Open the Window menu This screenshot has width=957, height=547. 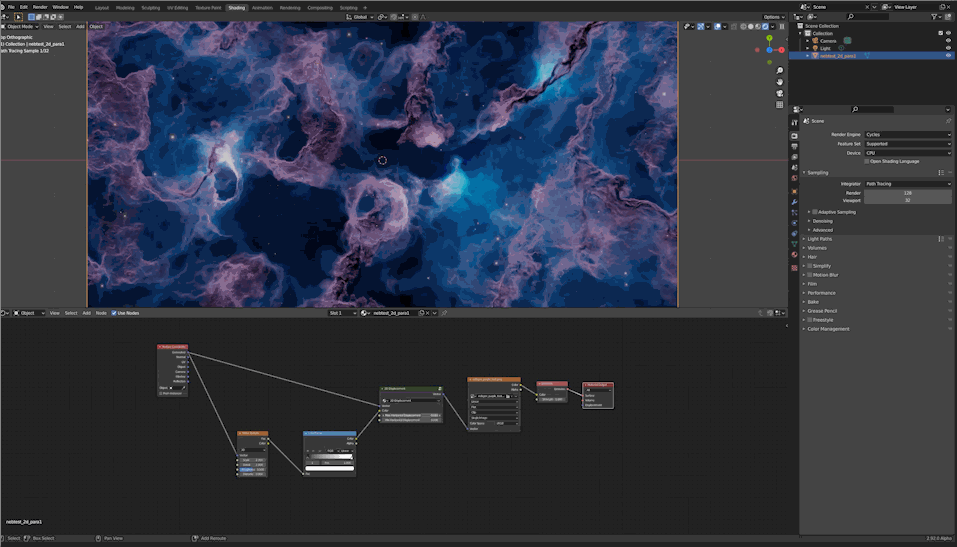pos(60,7)
